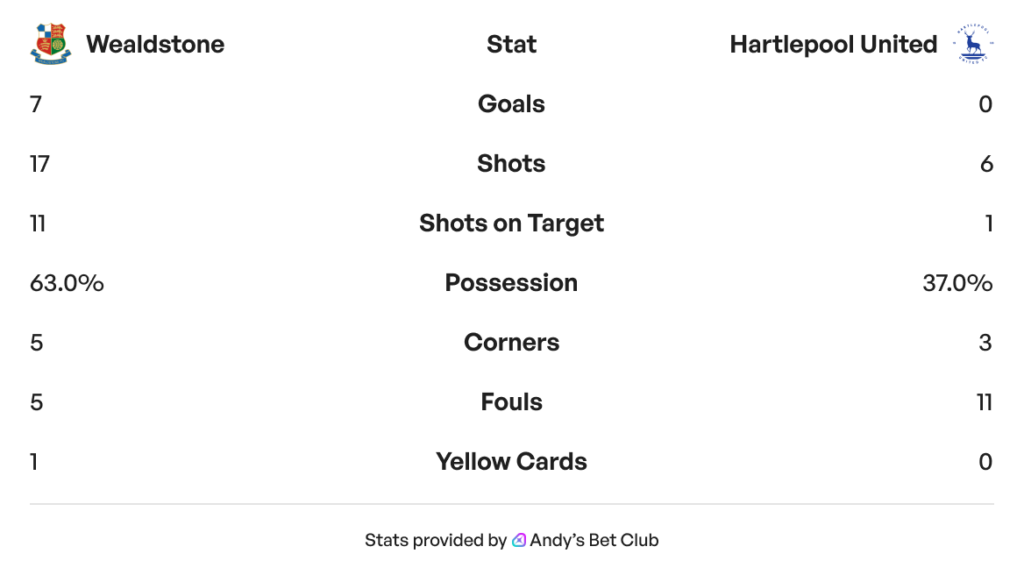This screenshot has width=1024, height=575.
Task: Click the Corners stat label
Action: [x=511, y=342]
